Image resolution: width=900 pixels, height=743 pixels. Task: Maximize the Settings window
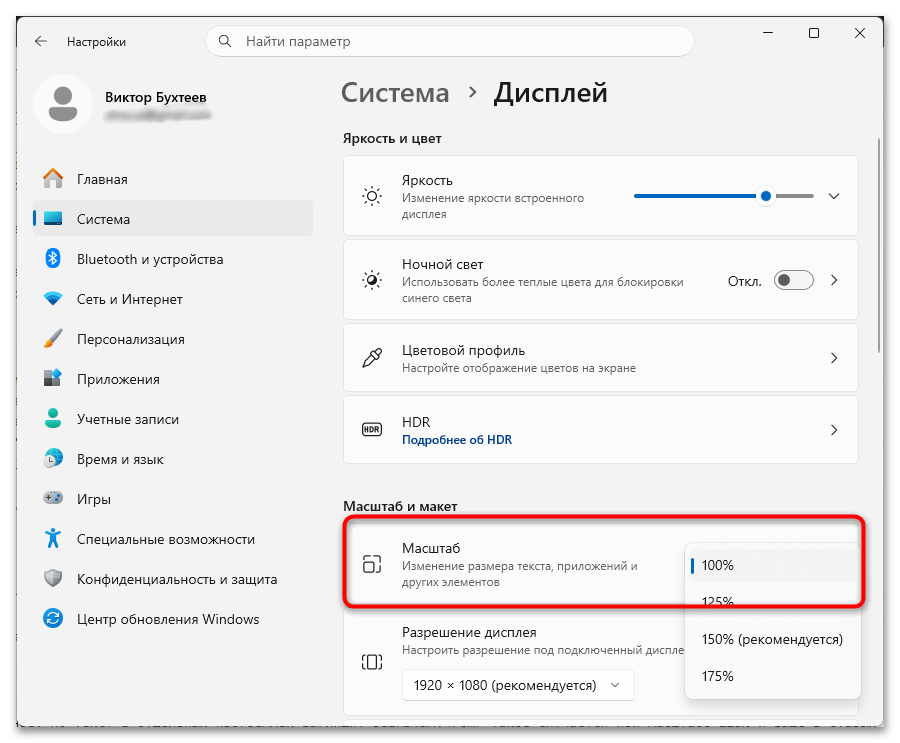tap(814, 33)
